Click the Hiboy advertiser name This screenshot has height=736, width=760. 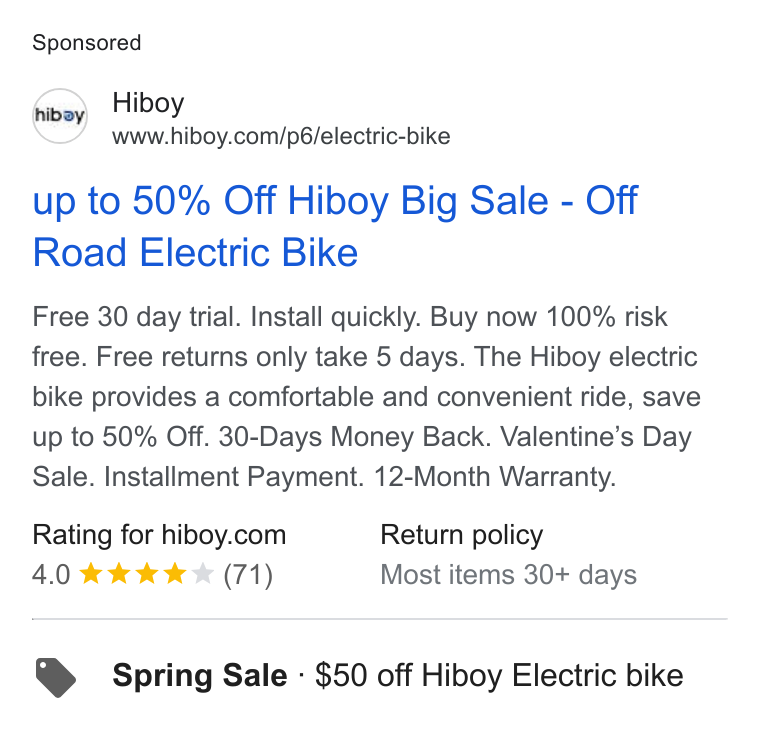pyautogui.click(x=148, y=103)
